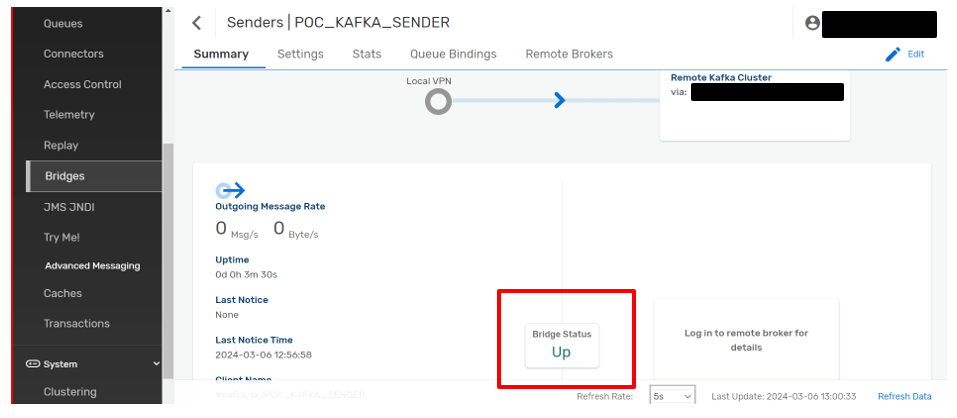Click the sidebar vertical scrollbar

pos(168,261)
